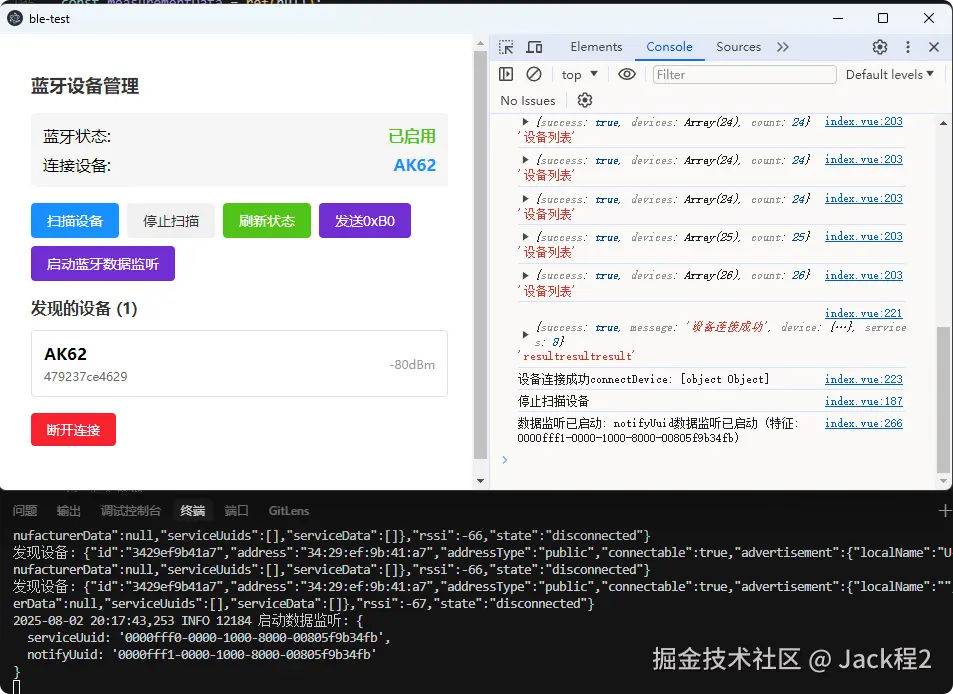The image size is (953, 694).
Task: Toggle the device toolbar icon
Action: [534, 47]
